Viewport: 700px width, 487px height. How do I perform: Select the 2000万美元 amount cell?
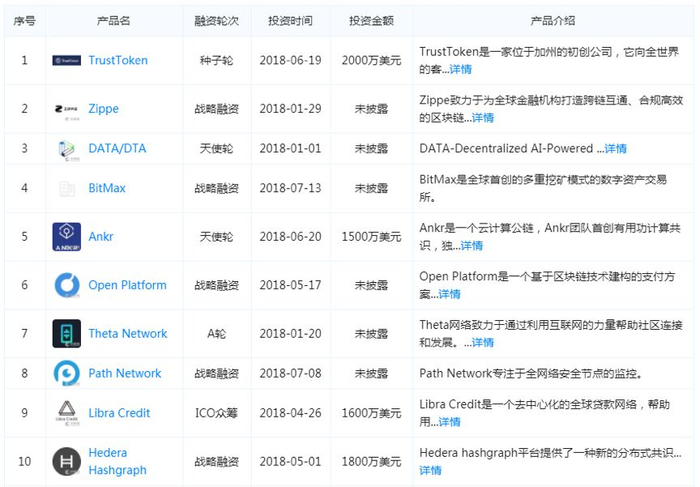click(x=371, y=60)
